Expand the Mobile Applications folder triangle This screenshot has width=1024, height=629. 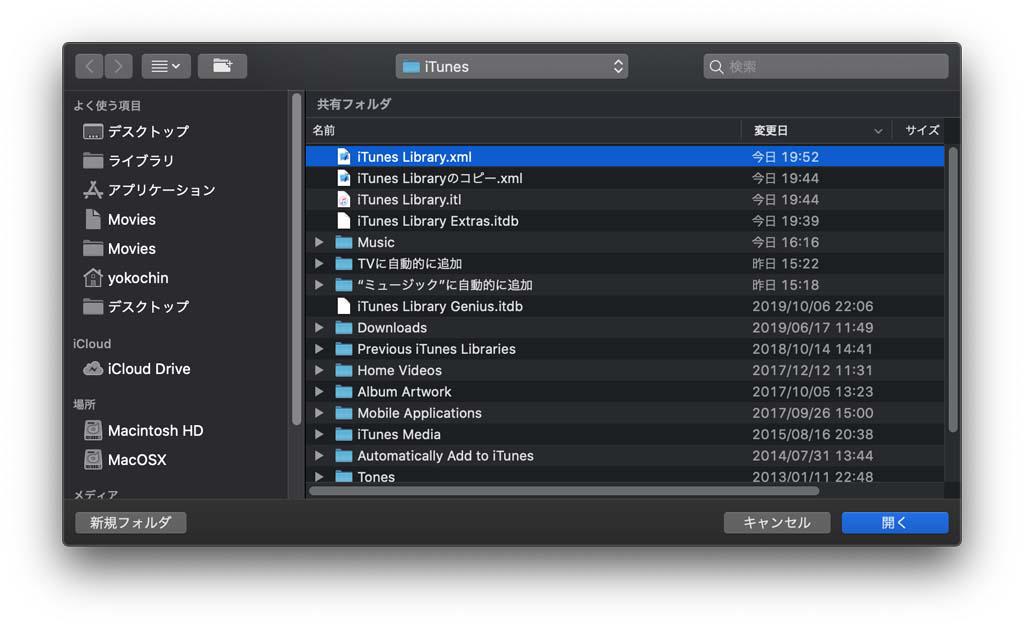(x=319, y=413)
